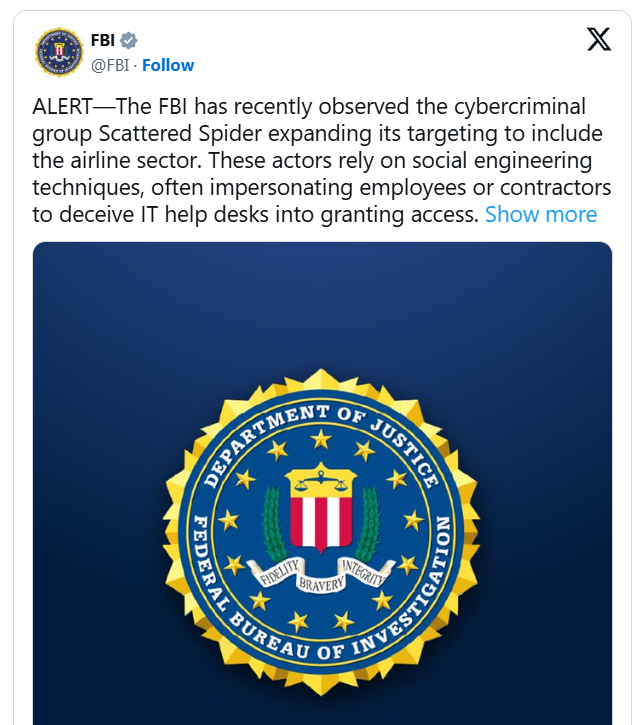This screenshot has width=642, height=725.
Task: Click the scales above the seal's shield
Action: pyautogui.click(x=322, y=478)
